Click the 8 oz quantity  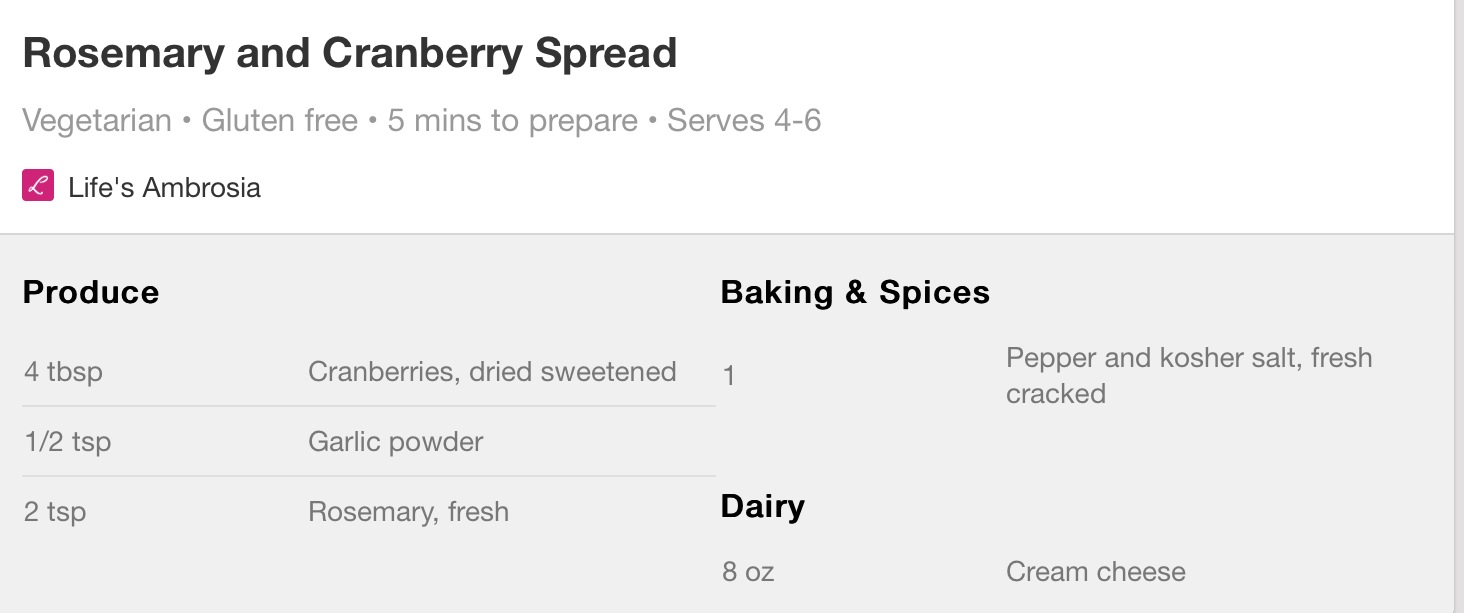pos(748,572)
